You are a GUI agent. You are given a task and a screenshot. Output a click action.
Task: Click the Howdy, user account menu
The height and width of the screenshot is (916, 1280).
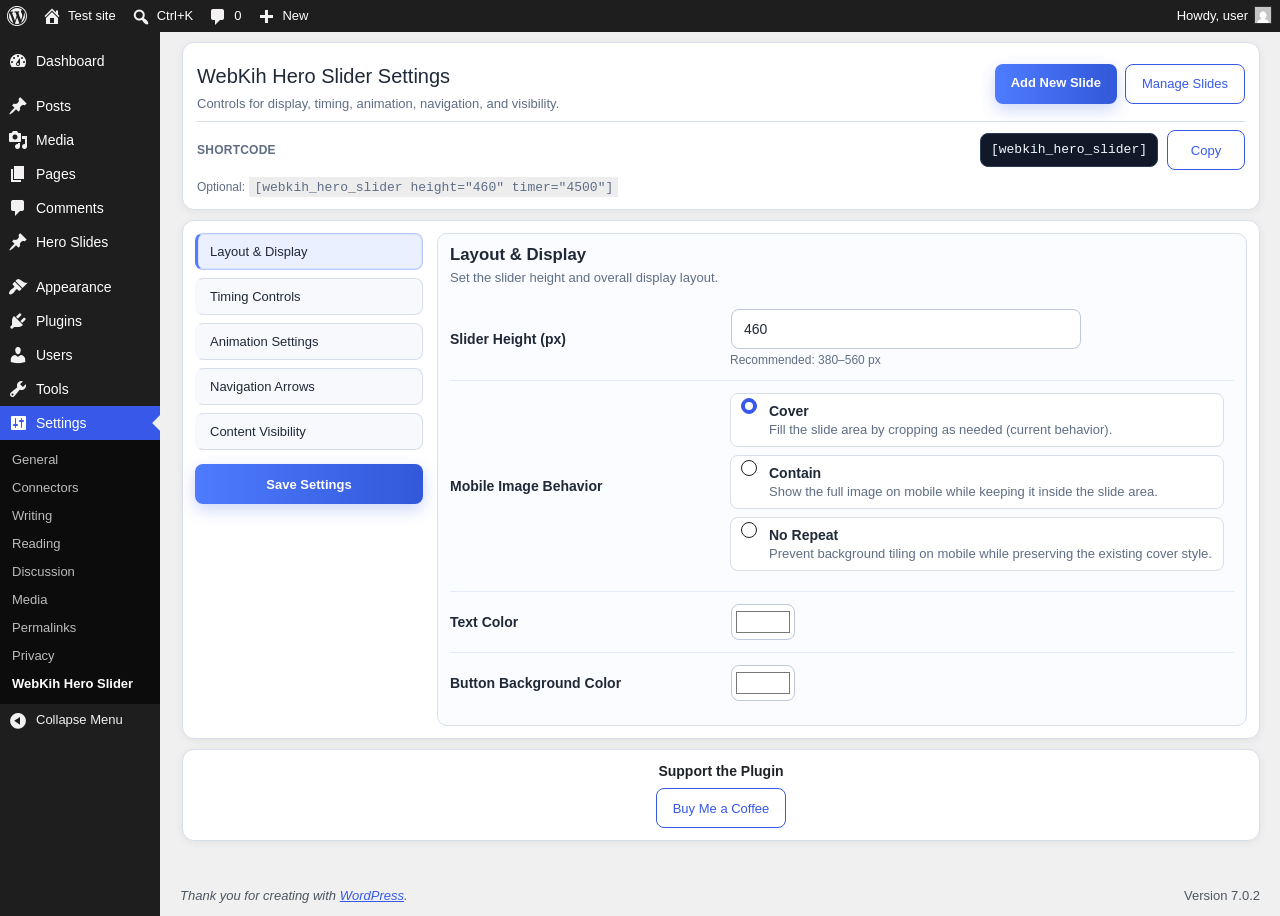tap(1224, 16)
